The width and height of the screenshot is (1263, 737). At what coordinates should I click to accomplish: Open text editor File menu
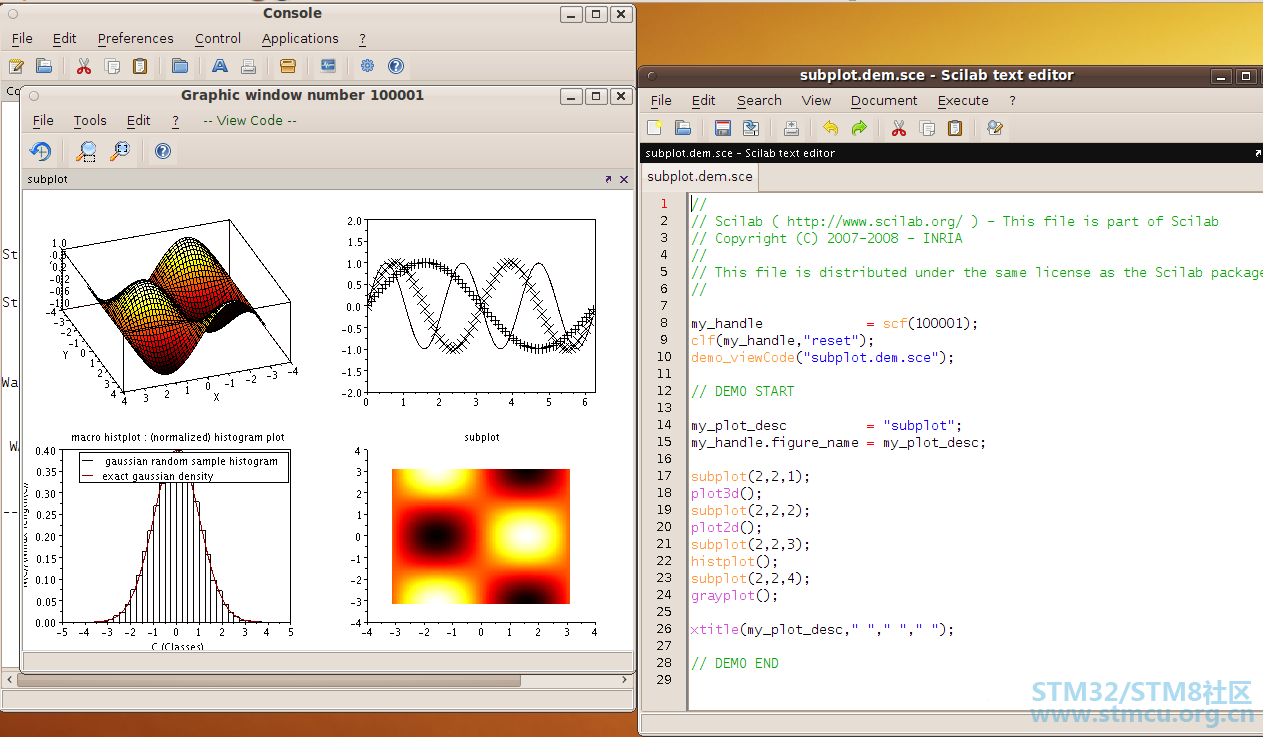pos(661,100)
